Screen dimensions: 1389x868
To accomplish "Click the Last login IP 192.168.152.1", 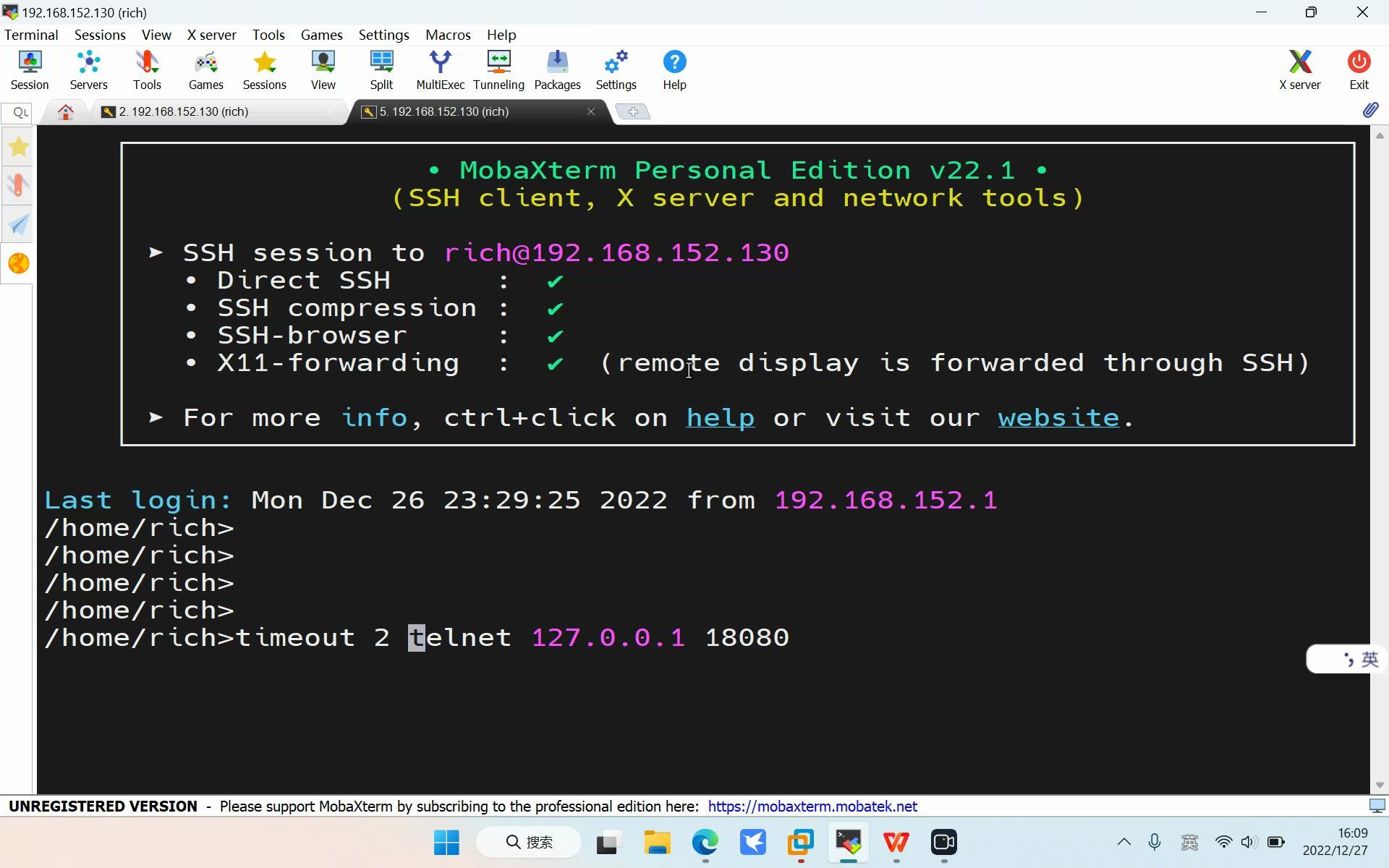I will click(x=885, y=501).
